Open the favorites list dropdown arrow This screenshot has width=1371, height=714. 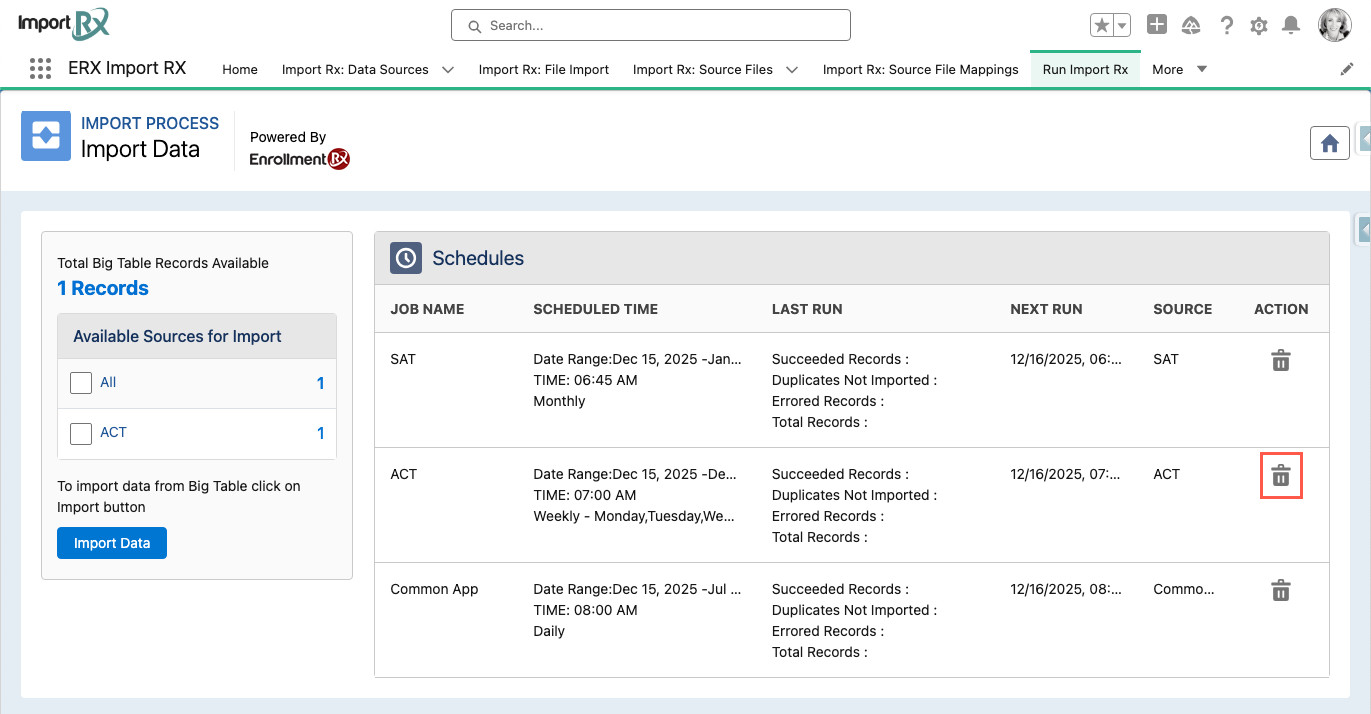[1122, 26]
